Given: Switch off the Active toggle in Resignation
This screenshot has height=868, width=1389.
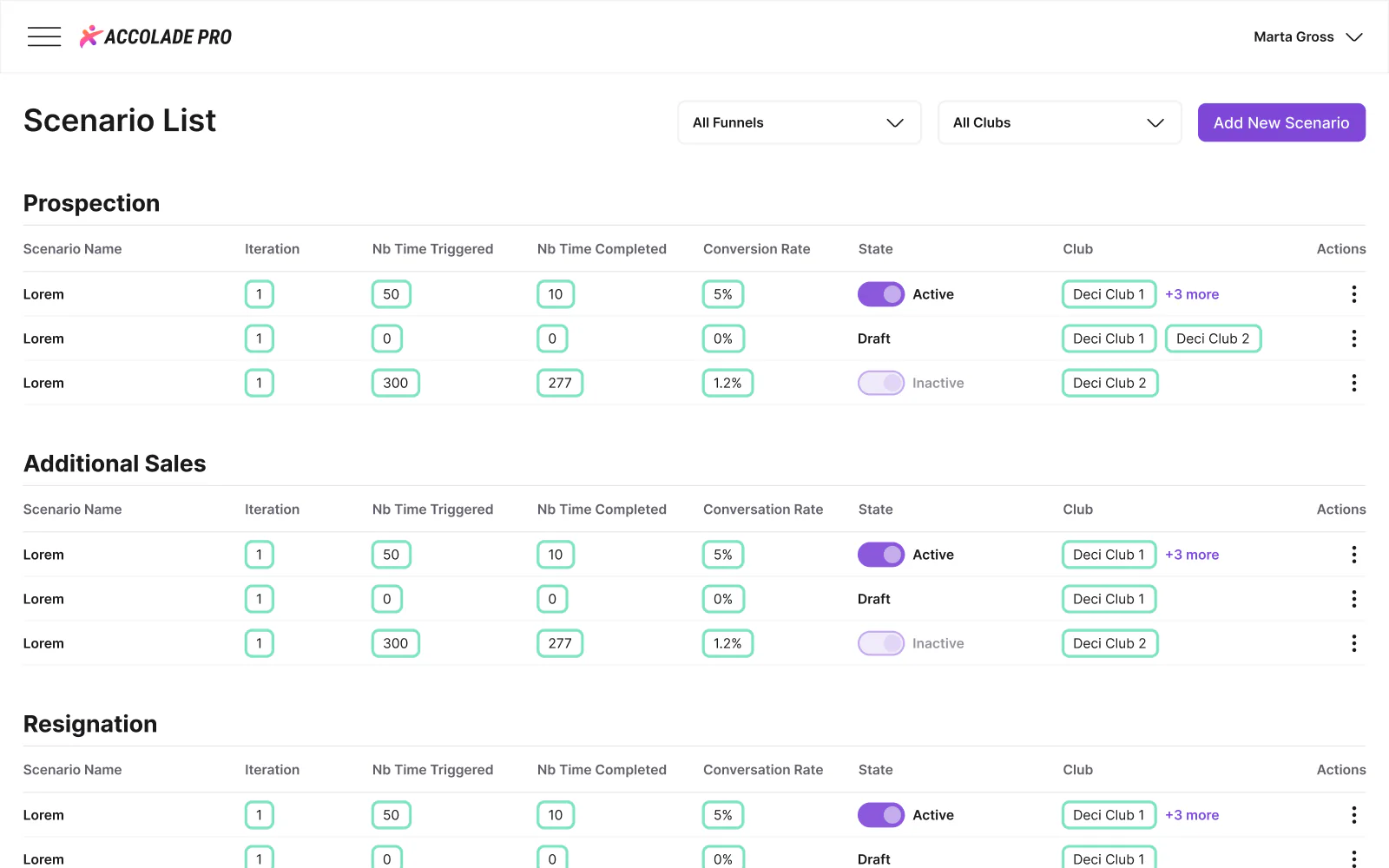Looking at the screenshot, I should (881, 815).
